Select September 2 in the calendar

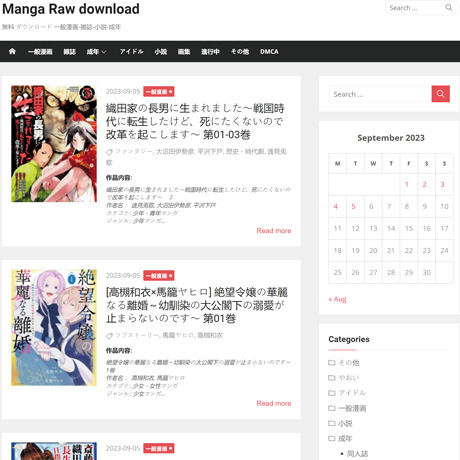[424, 184]
